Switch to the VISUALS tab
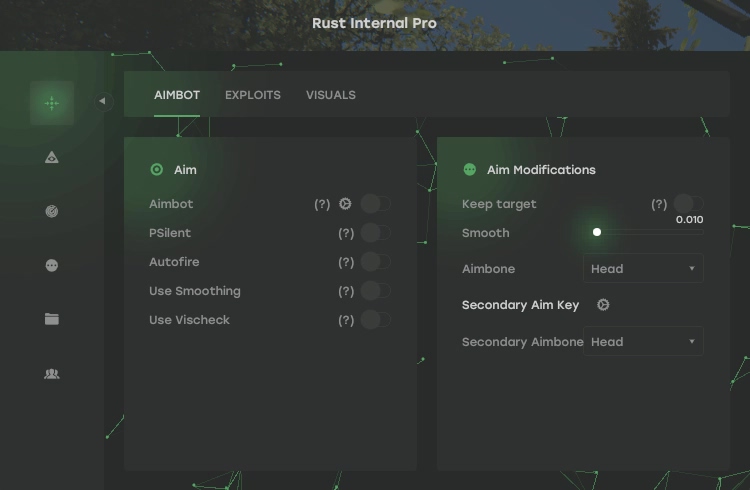The image size is (750, 490). click(331, 95)
